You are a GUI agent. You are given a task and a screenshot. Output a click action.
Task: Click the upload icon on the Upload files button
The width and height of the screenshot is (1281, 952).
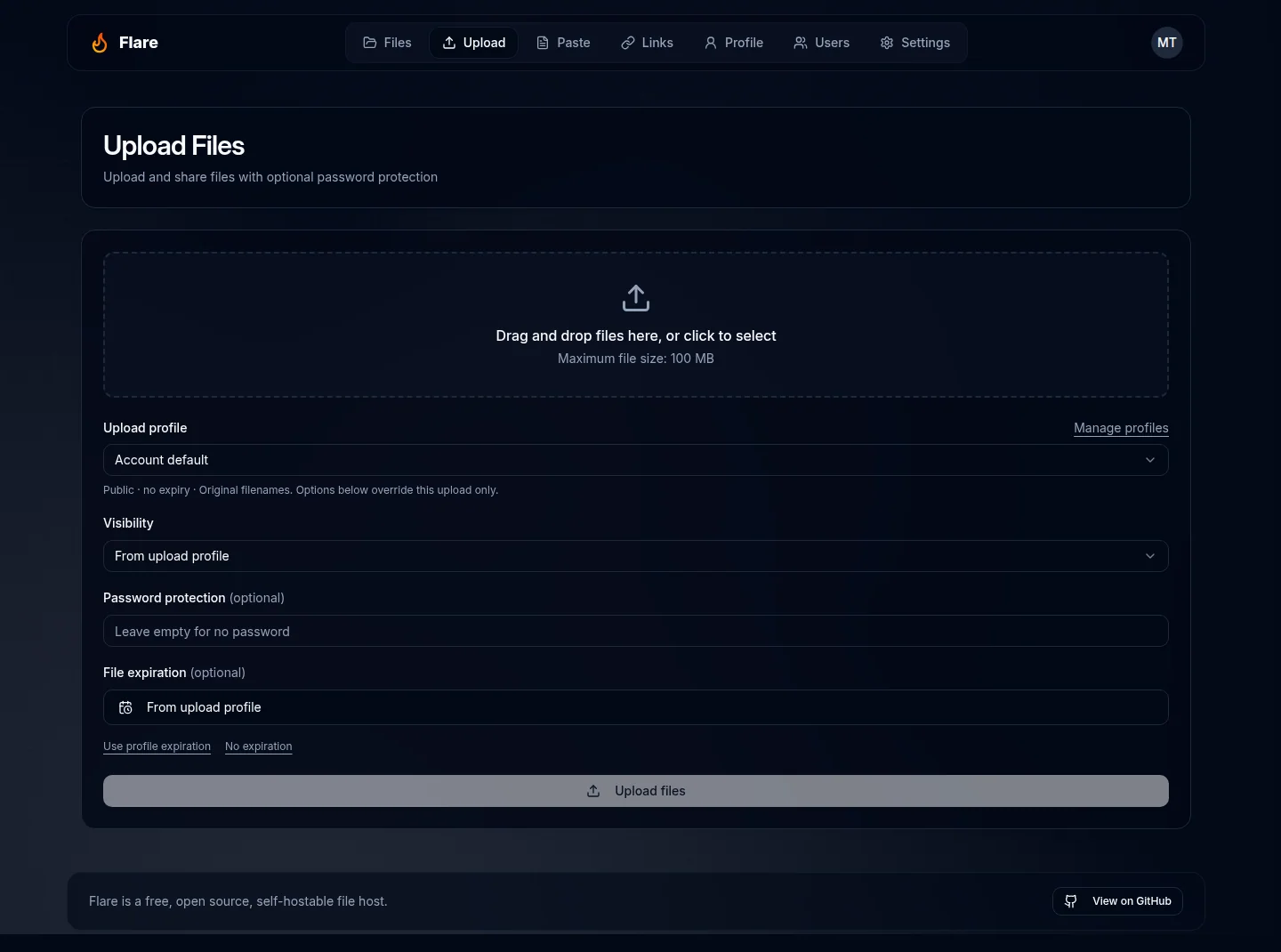point(593,791)
